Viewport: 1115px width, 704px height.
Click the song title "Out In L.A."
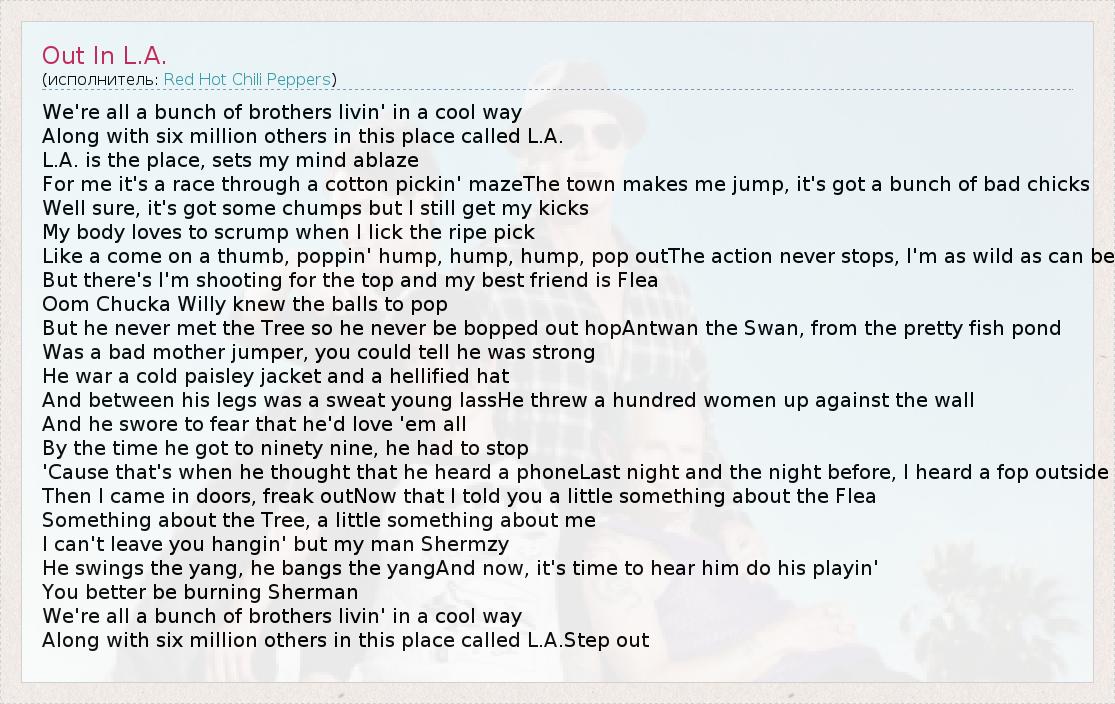coord(104,55)
